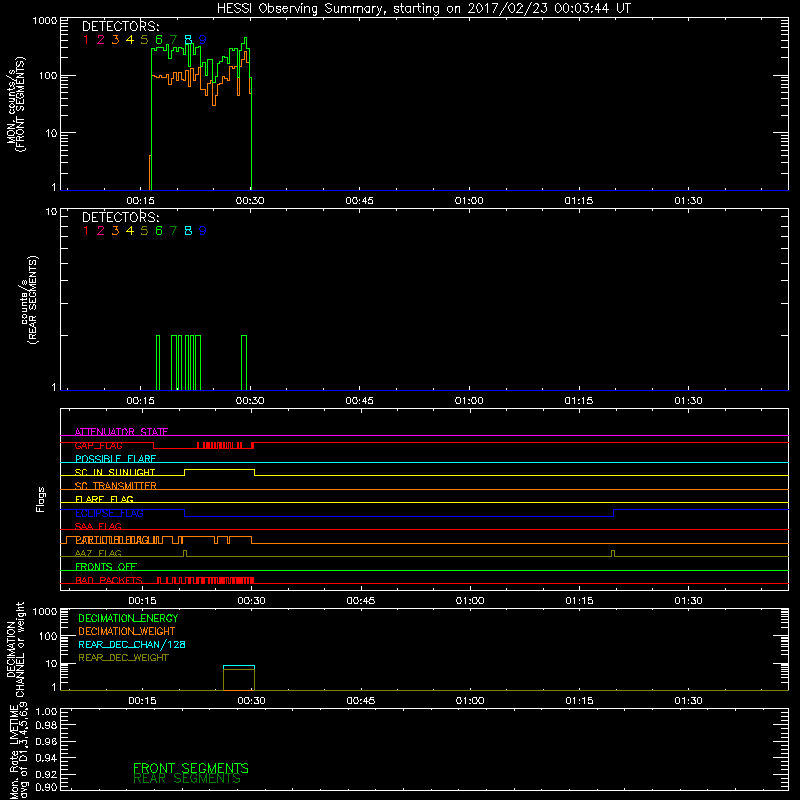Click the FLARE_FLAG label
Viewport: 800px width, 800px height.
pos(104,499)
